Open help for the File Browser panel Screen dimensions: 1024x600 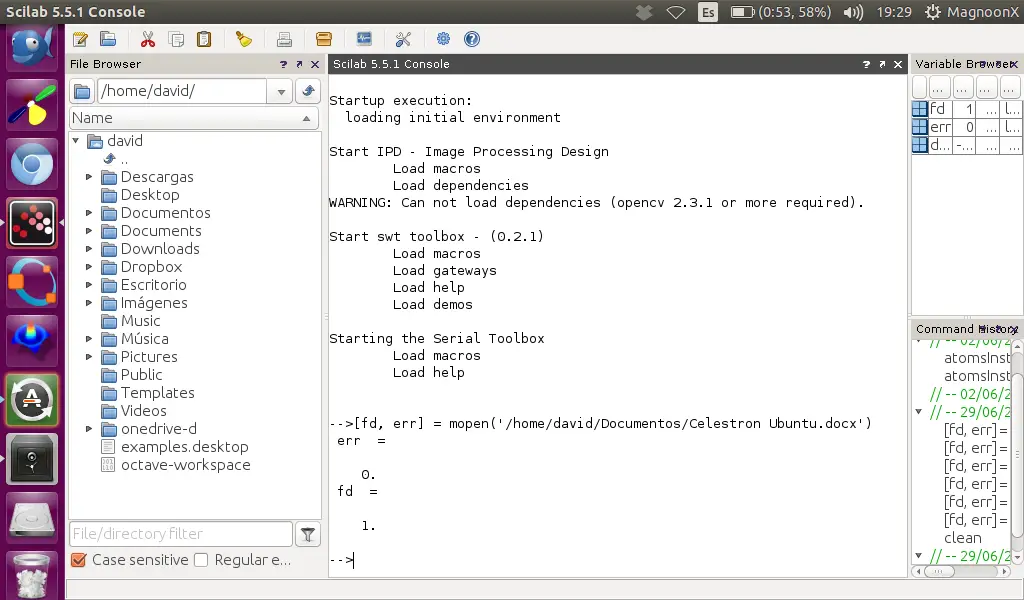point(283,64)
